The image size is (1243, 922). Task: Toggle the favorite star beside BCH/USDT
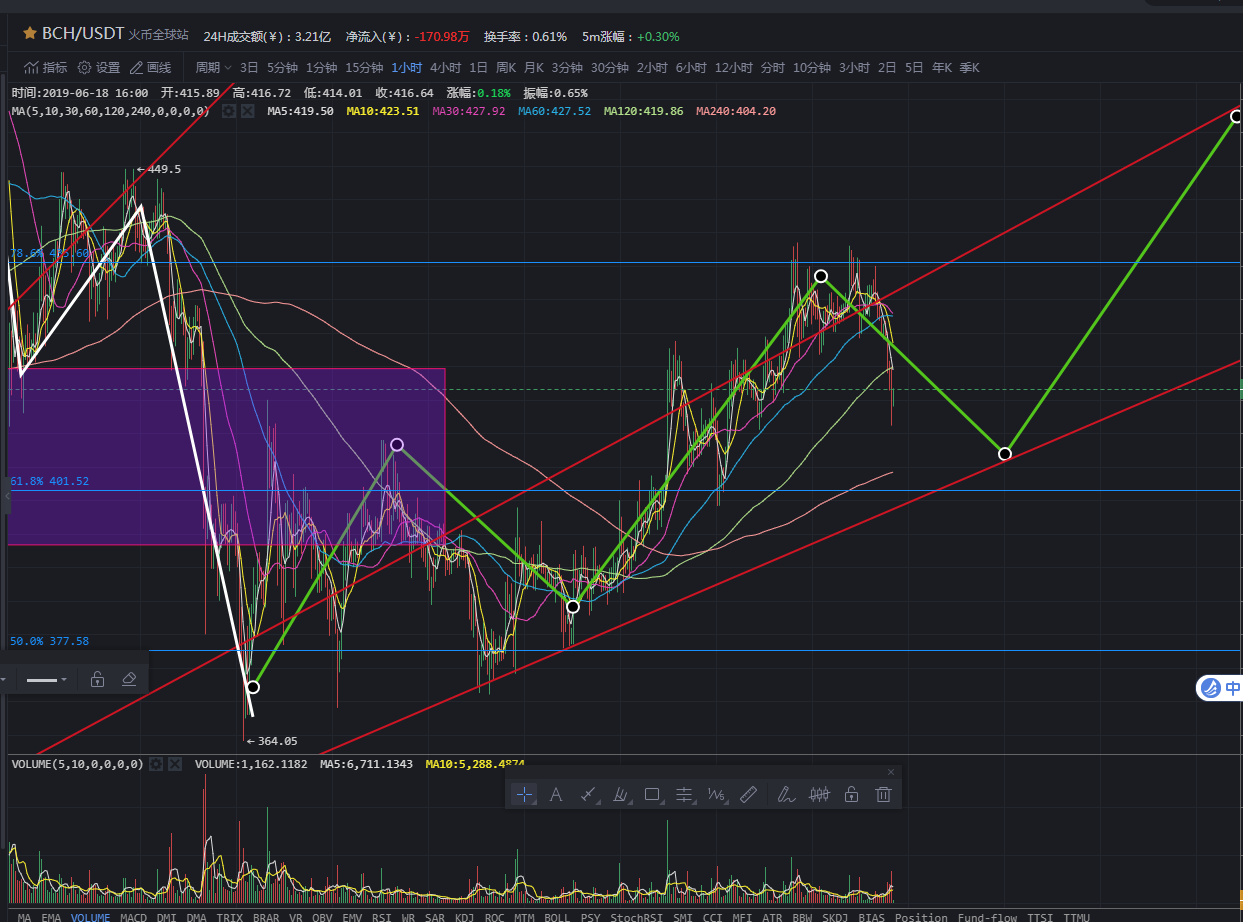29,34
